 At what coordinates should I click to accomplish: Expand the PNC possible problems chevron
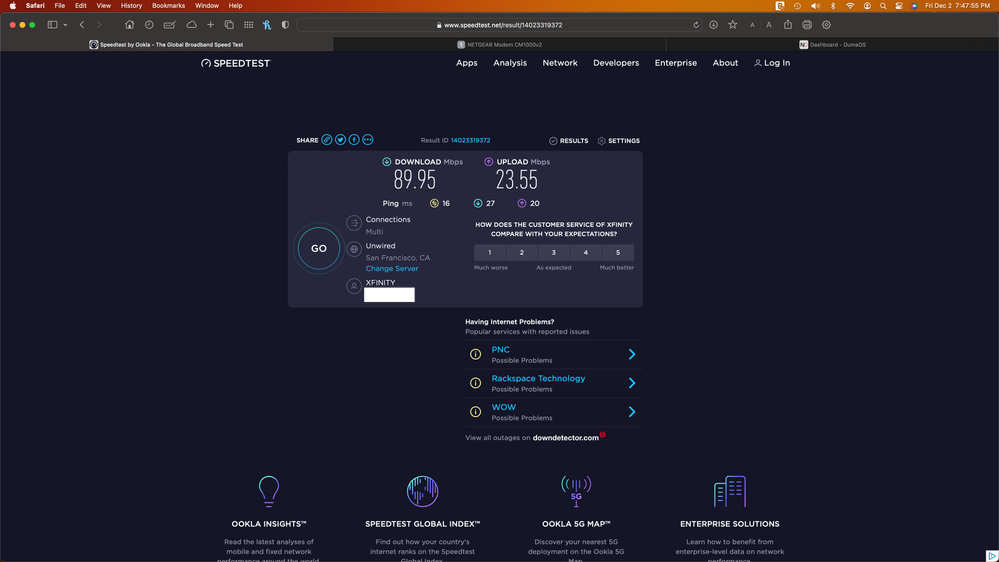[x=631, y=354]
